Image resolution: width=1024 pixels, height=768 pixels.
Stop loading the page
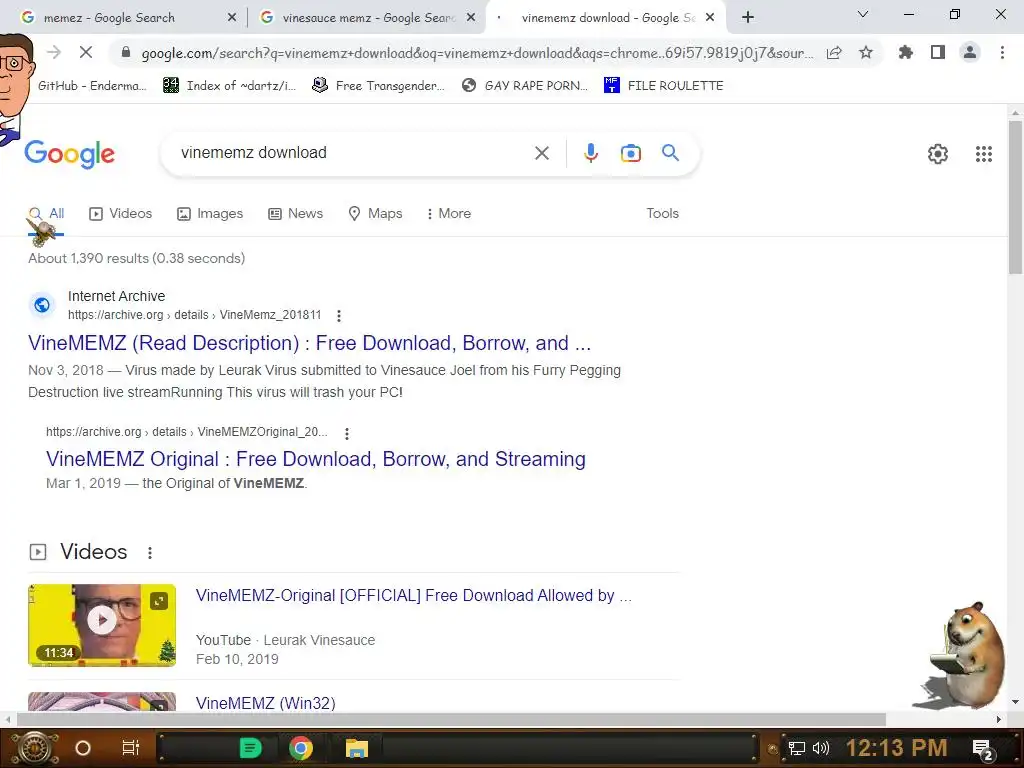click(x=86, y=52)
